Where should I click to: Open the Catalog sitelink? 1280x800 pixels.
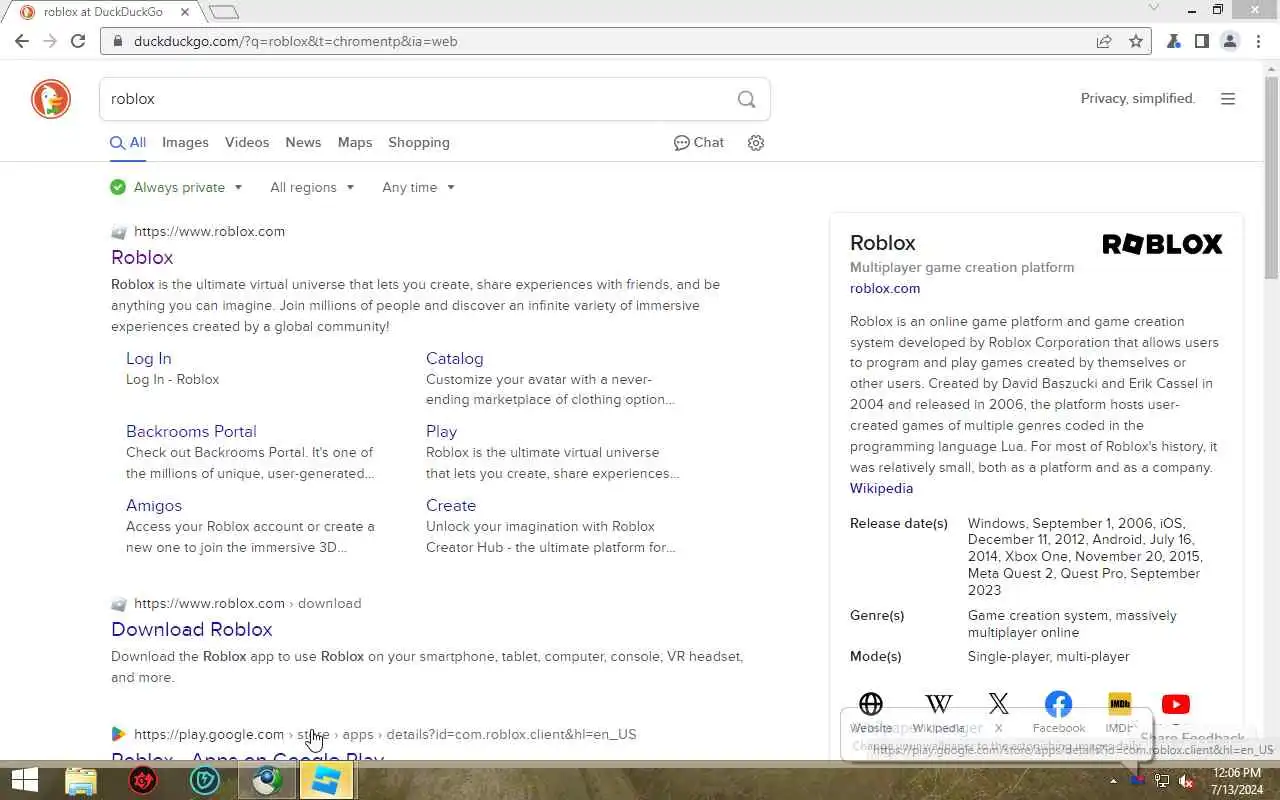click(454, 358)
